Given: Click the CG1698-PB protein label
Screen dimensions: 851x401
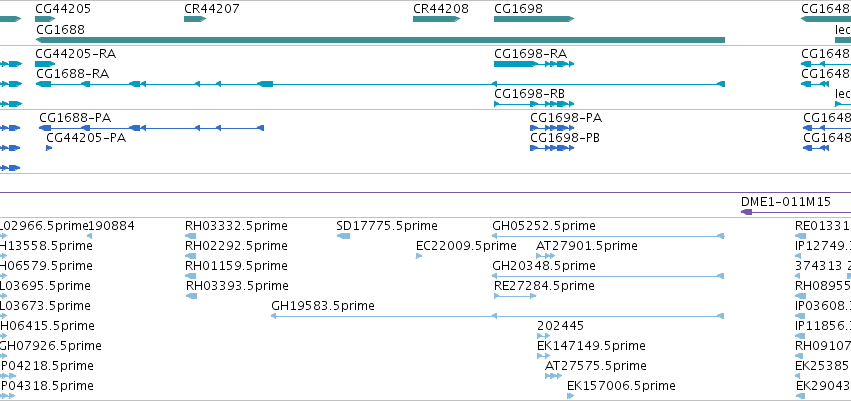Looking at the screenshot, I should click(x=565, y=138).
